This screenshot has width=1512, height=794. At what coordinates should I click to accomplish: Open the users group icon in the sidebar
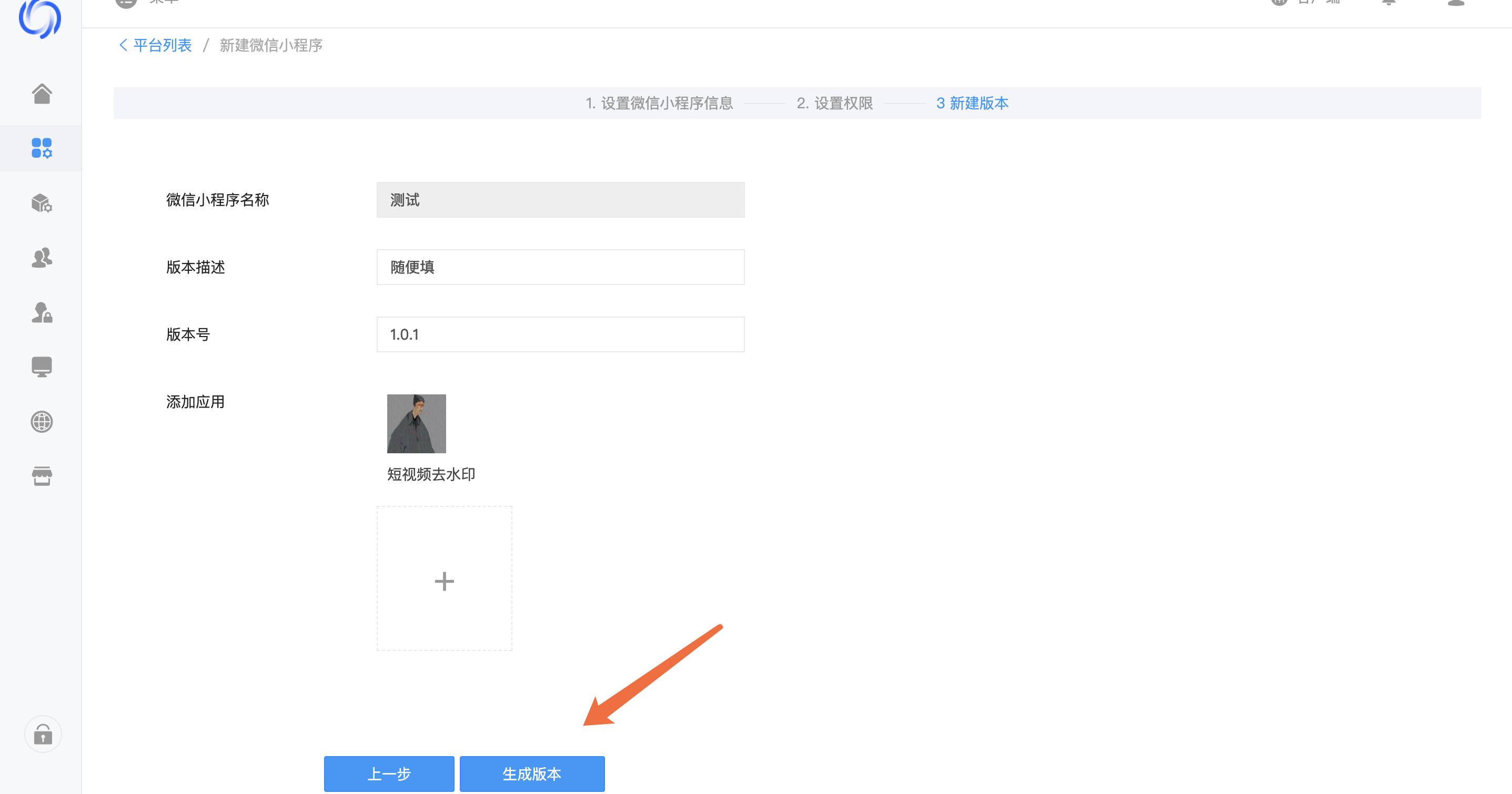[42, 258]
